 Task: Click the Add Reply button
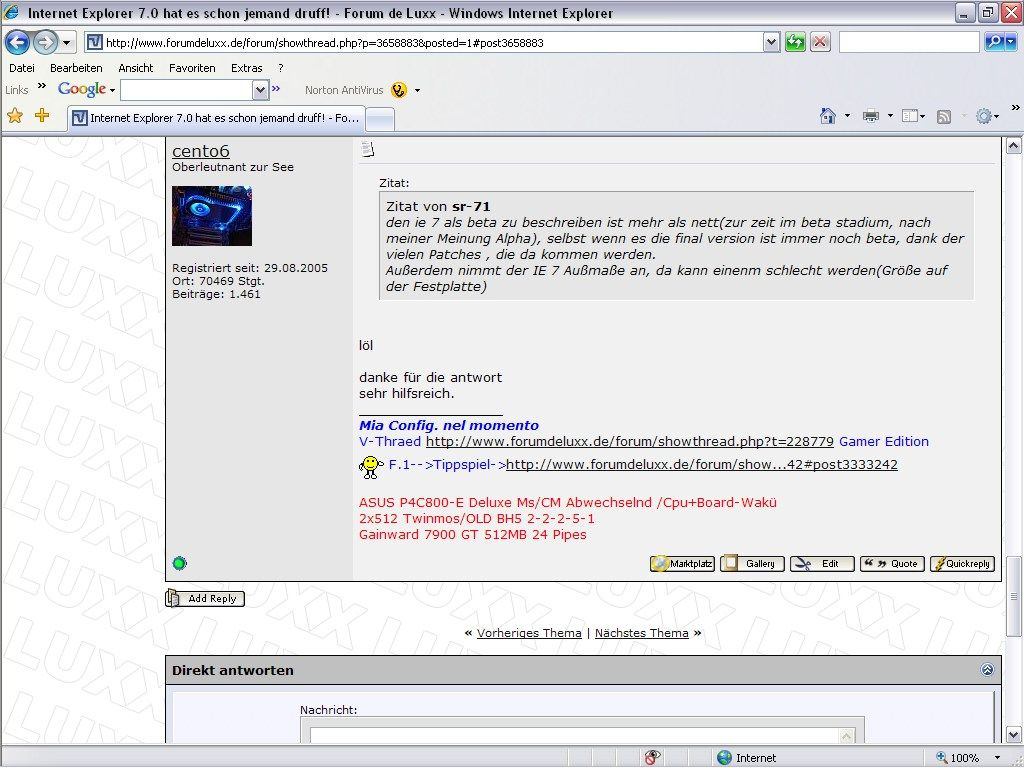point(205,598)
